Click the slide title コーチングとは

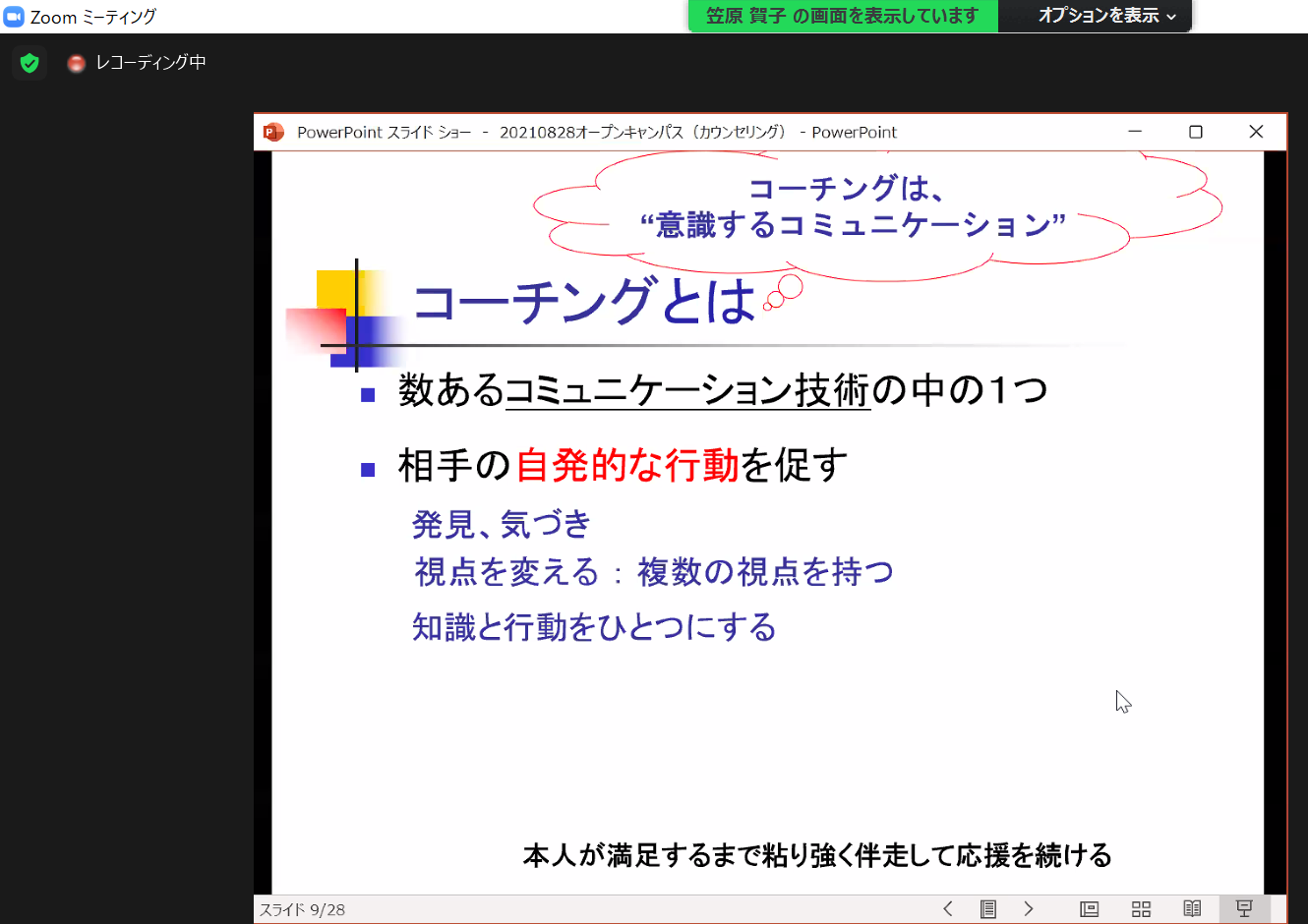coord(584,302)
